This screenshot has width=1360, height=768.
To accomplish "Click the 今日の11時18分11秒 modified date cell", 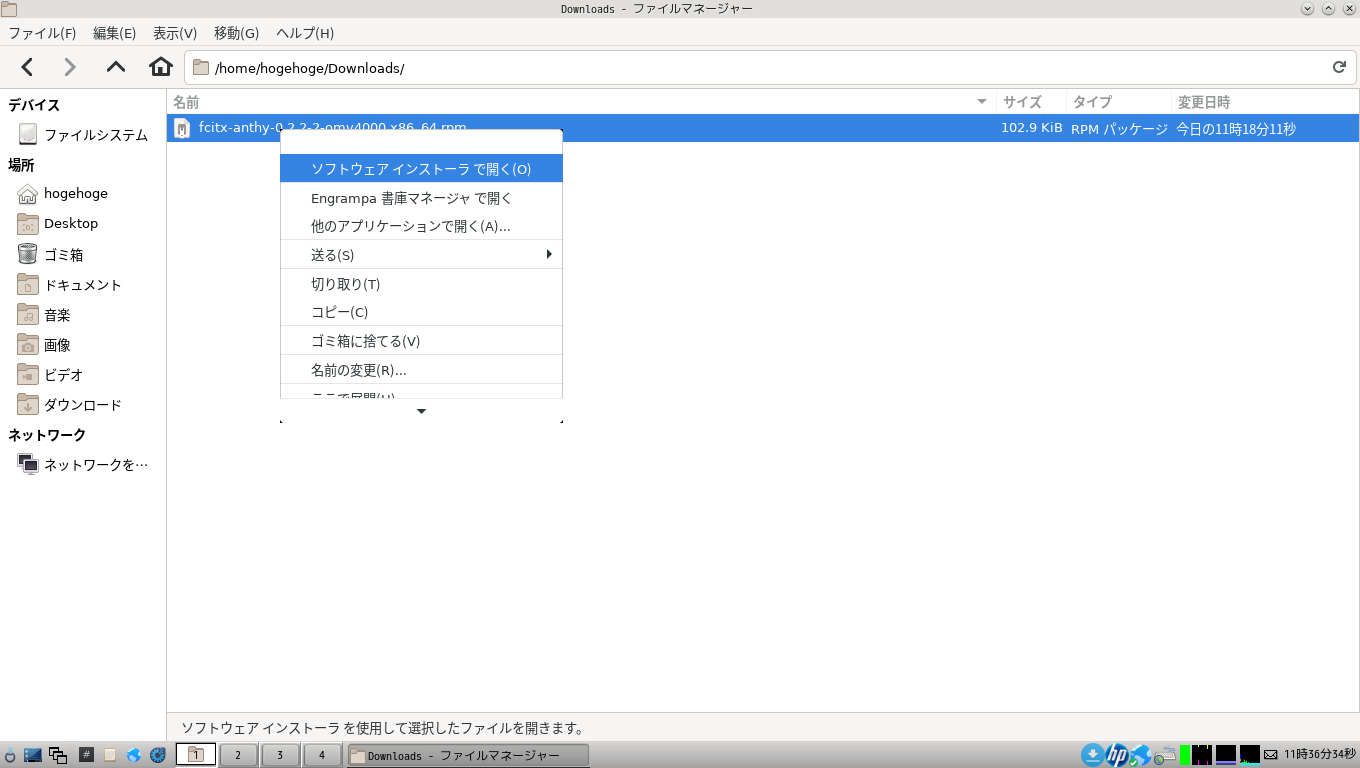I will tap(1235, 129).
